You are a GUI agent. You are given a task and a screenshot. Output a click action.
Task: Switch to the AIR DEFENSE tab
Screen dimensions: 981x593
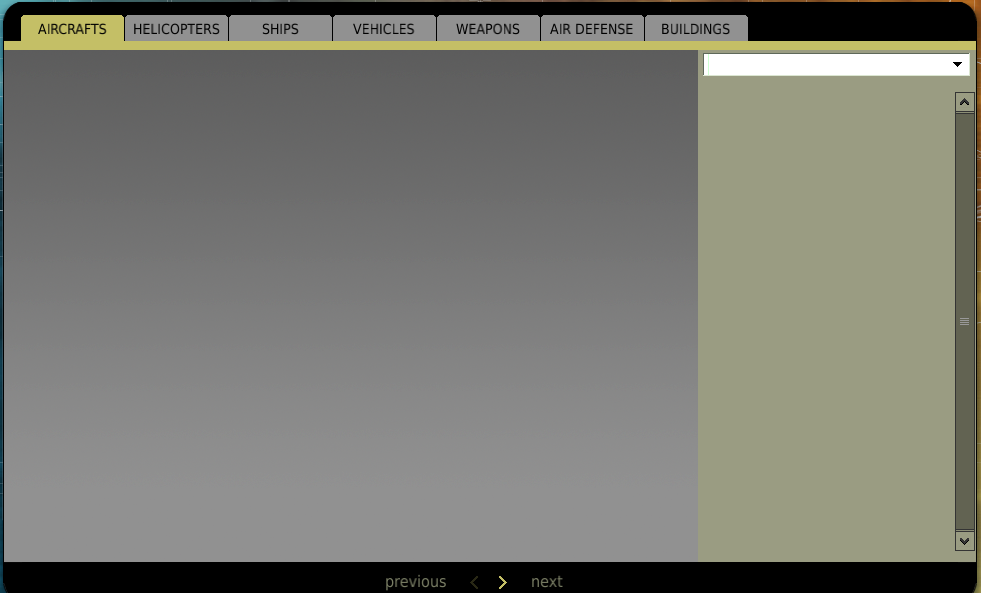pyautogui.click(x=592, y=29)
